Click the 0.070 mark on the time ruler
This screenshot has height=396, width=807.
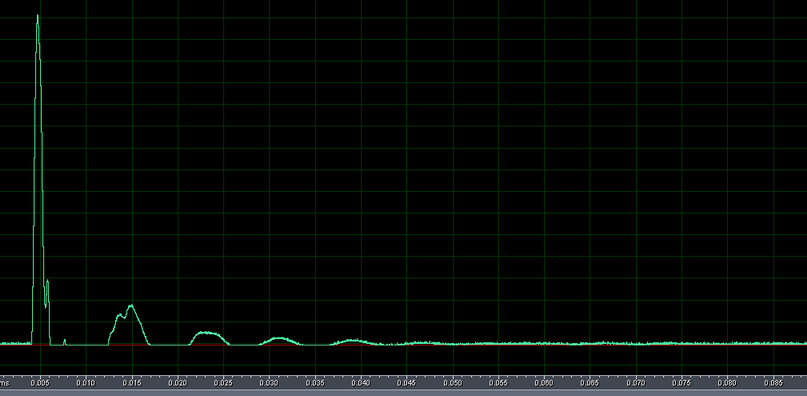pos(636,383)
